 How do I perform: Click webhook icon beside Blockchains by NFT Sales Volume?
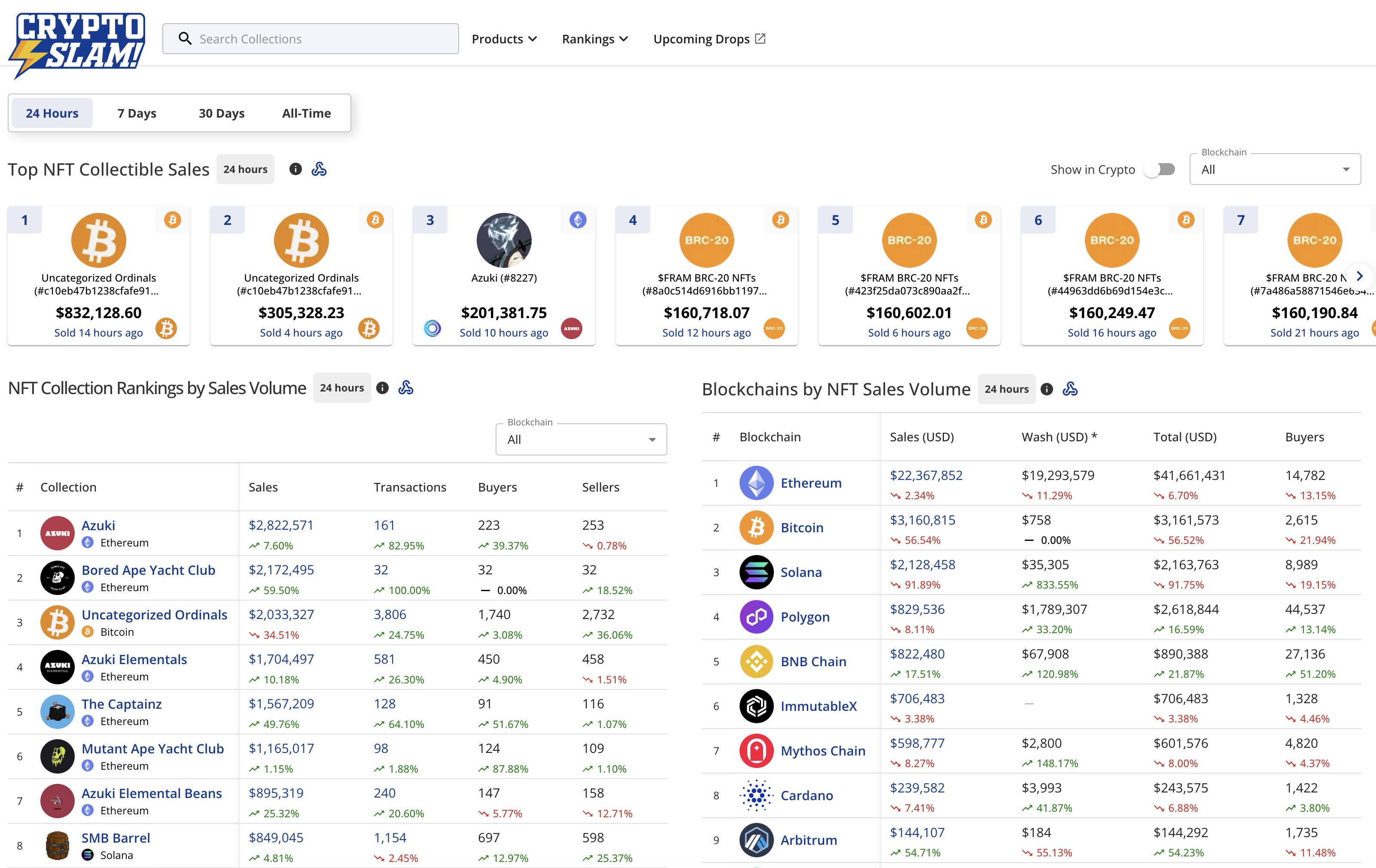click(x=1070, y=389)
